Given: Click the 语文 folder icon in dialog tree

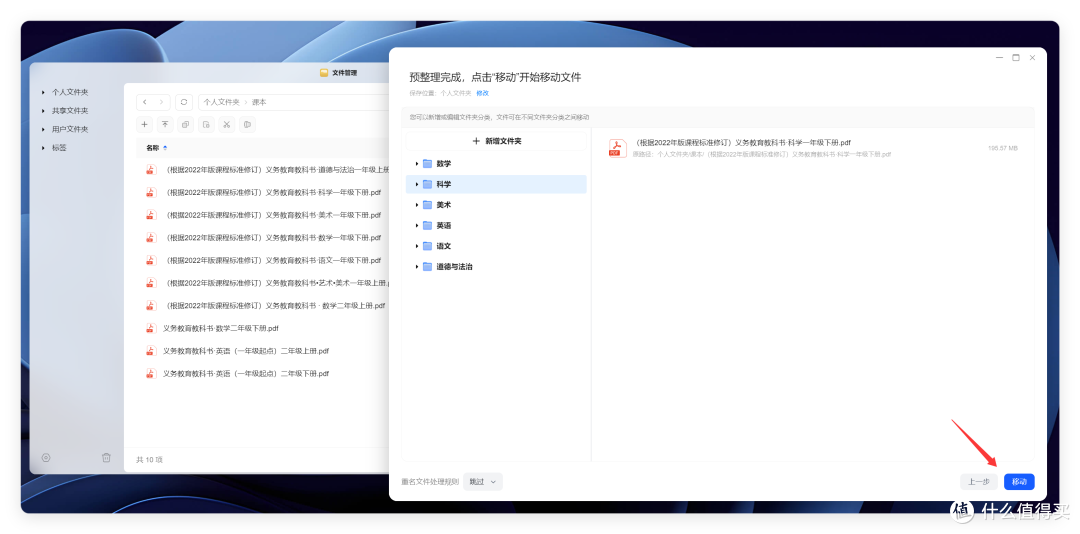Looking at the screenshot, I should pyautogui.click(x=427, y=246).
